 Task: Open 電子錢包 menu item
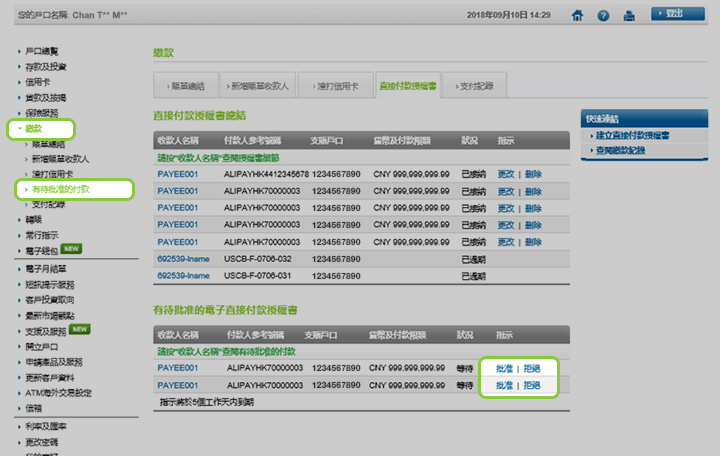pyautogui.click(x=41, y=251)
